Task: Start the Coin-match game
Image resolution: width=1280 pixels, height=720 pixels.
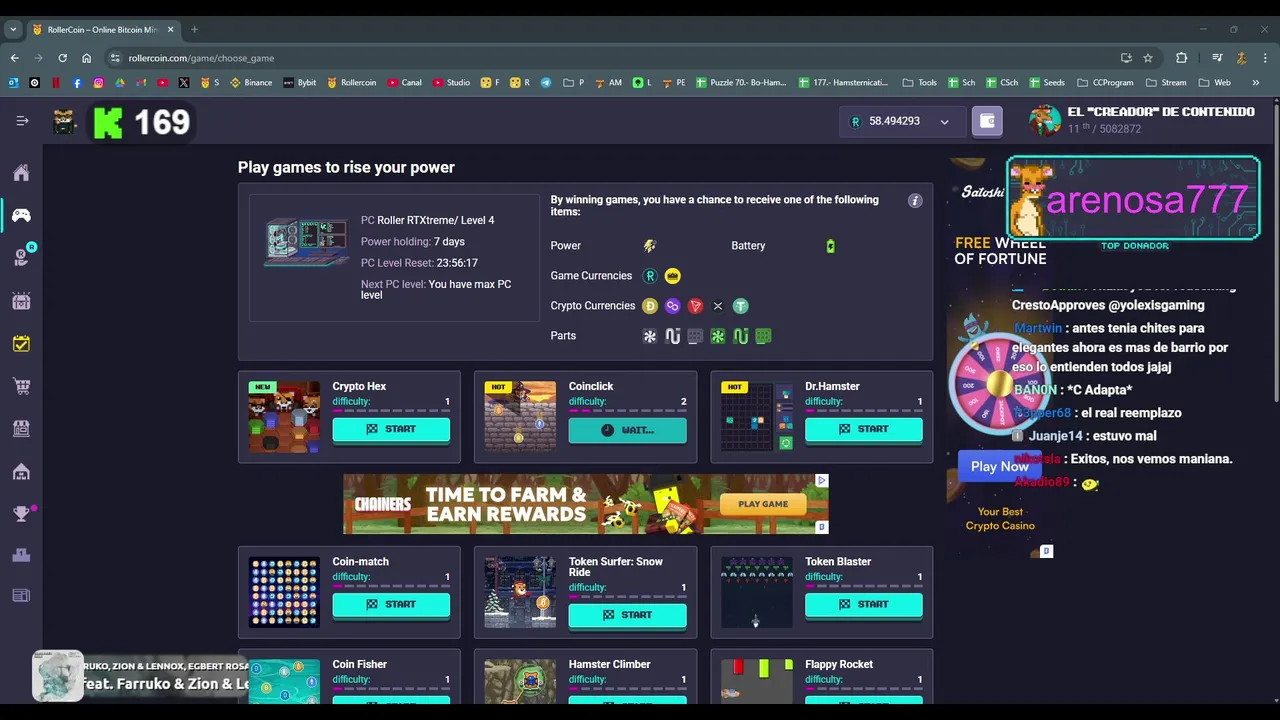Action: (x=391, y=604)
